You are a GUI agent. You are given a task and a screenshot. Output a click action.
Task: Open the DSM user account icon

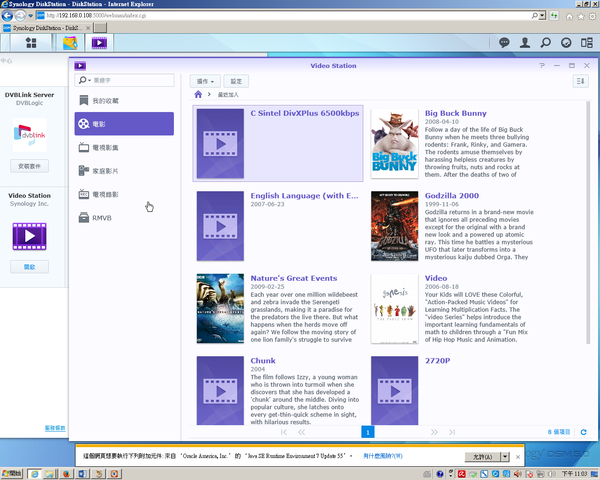coord(526,43)
